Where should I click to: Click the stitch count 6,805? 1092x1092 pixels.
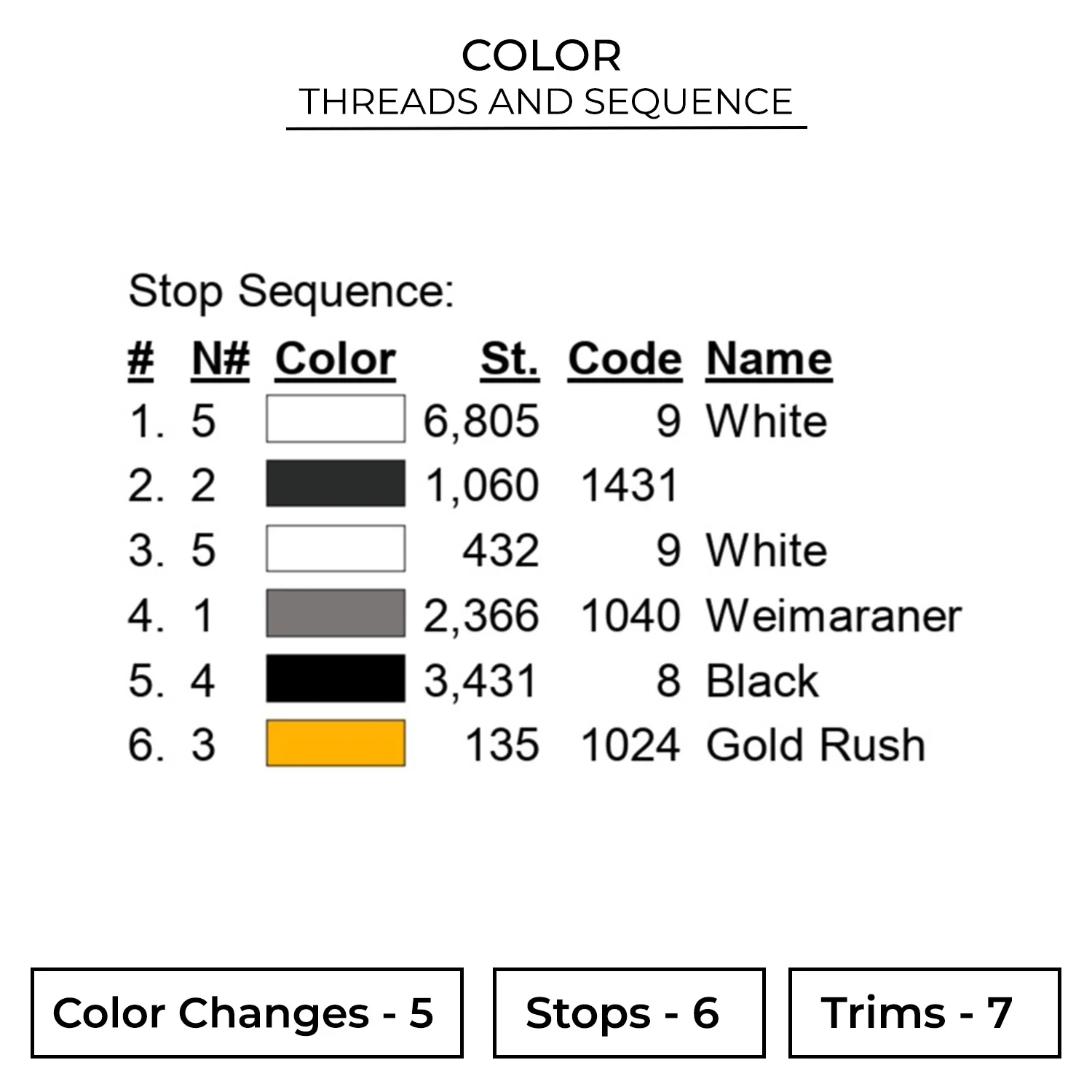[481, 422]
